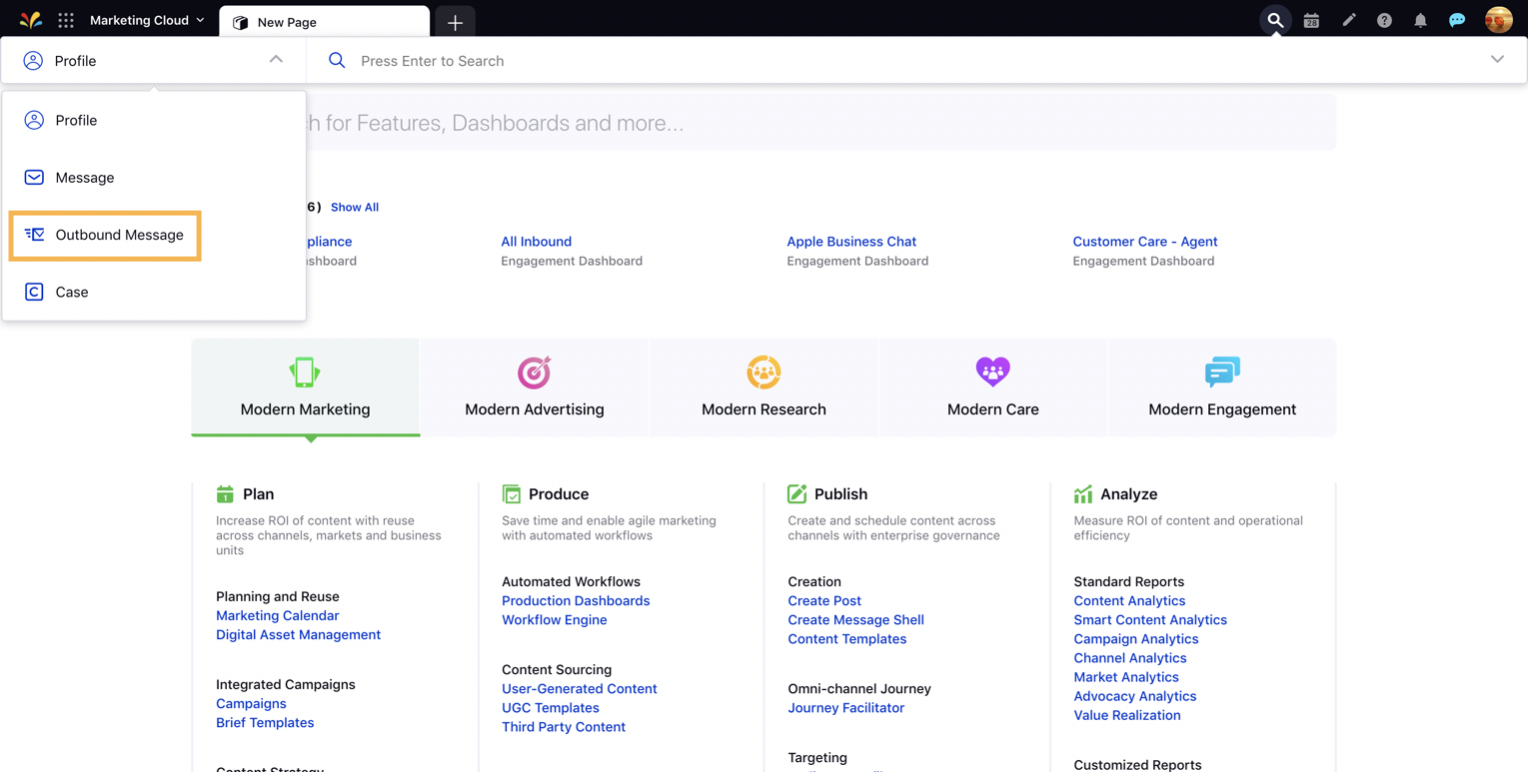Click the Produce checkbox icon
Screen dimensions: 1528x772
[511, 494]
